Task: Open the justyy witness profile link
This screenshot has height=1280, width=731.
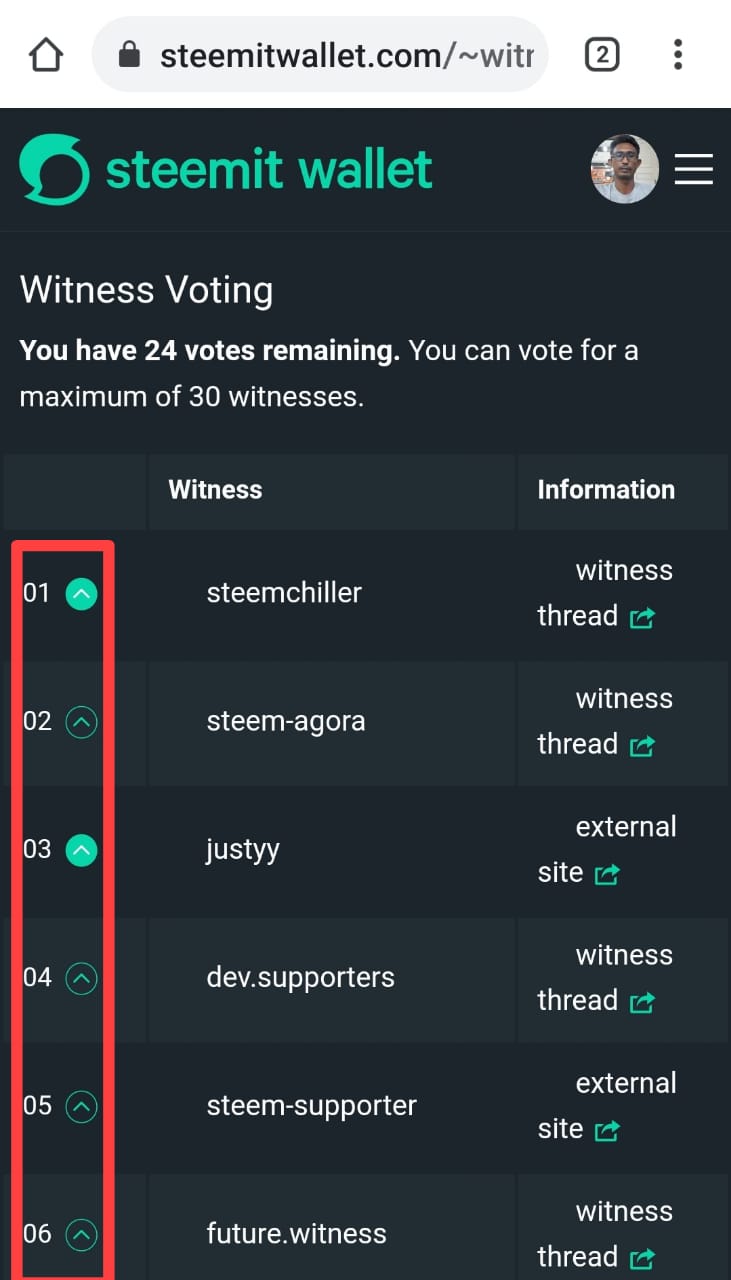Action: [x=243, y=850]
